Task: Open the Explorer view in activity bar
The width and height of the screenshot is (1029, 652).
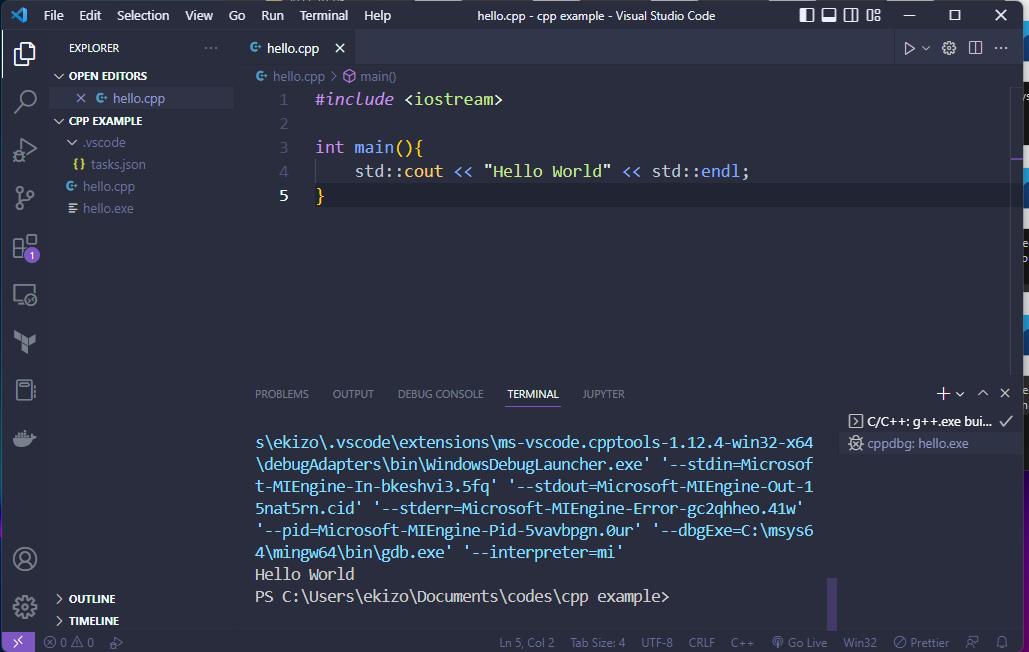Action: point(24,54)
